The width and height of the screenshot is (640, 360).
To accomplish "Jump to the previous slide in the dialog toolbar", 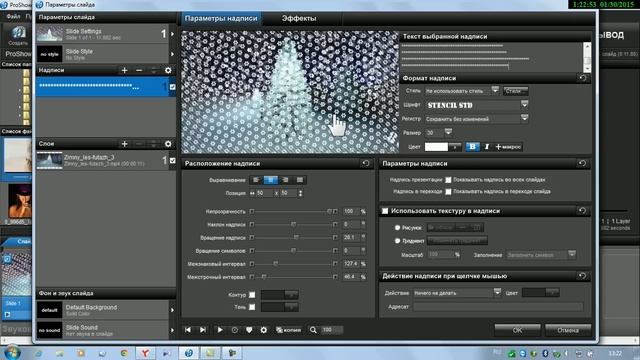I will tap(188, 330).
